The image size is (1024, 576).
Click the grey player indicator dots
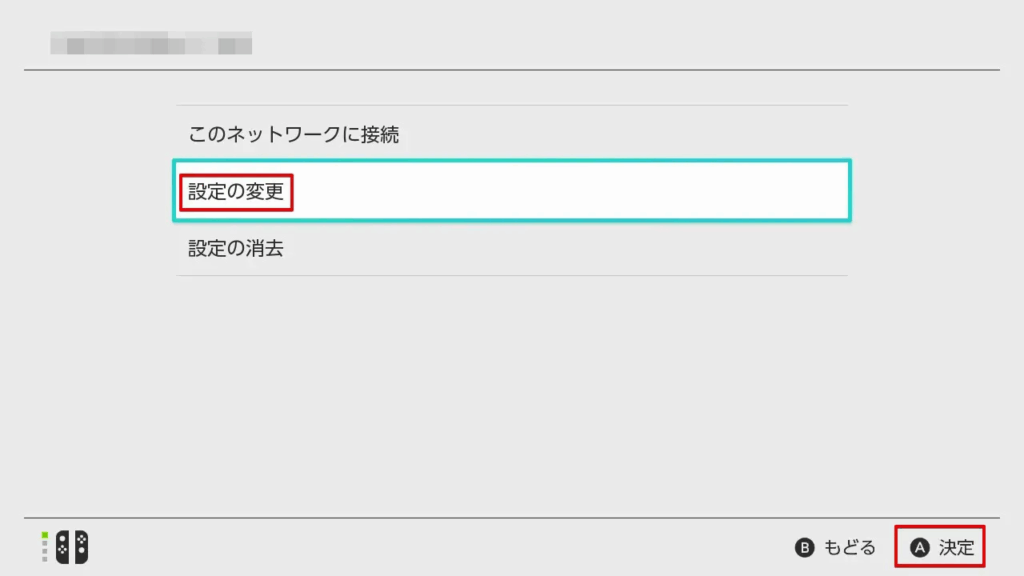coord(45,552)
